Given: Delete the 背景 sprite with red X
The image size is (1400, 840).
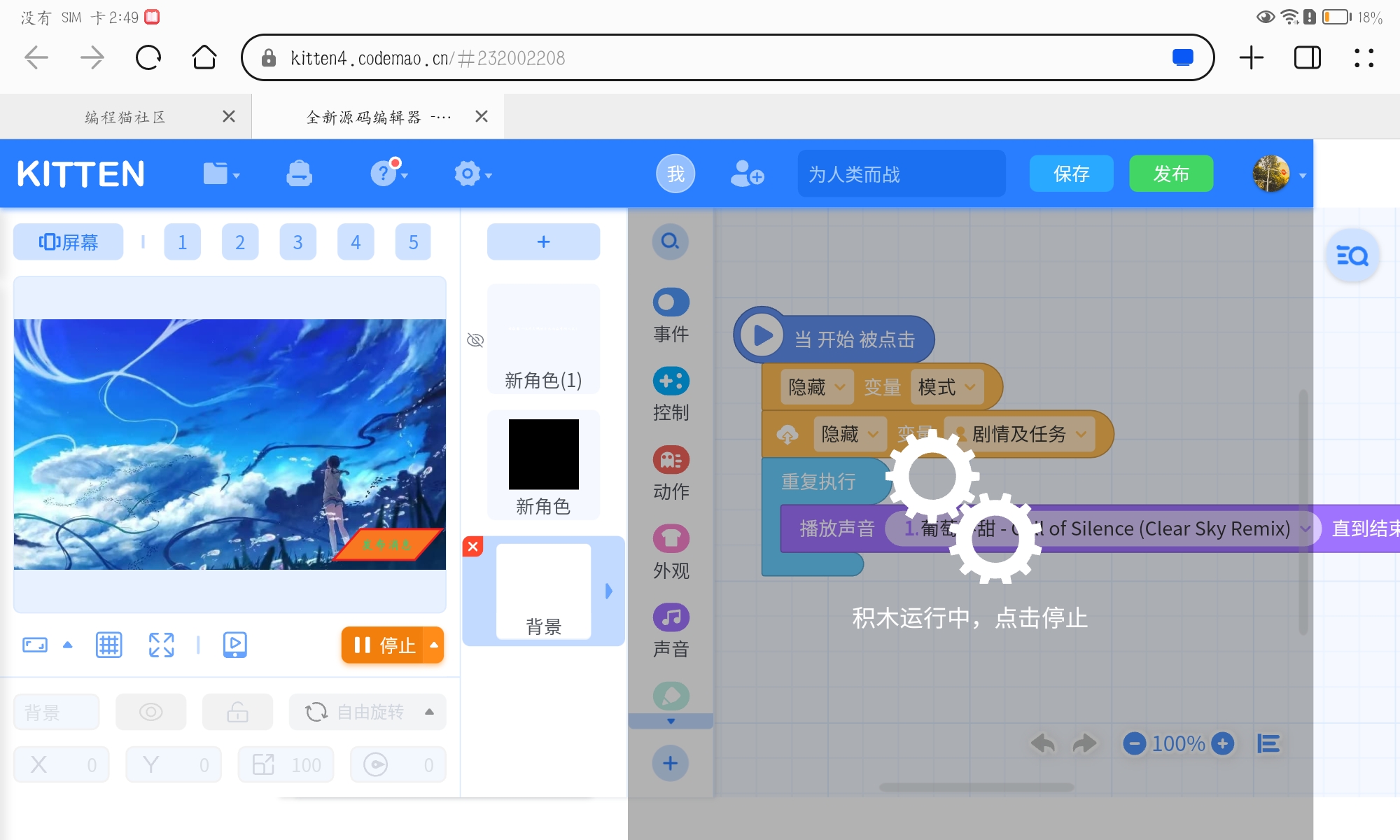Looking at the screenshot, I should pyautogui.click(x=473, y=546).
